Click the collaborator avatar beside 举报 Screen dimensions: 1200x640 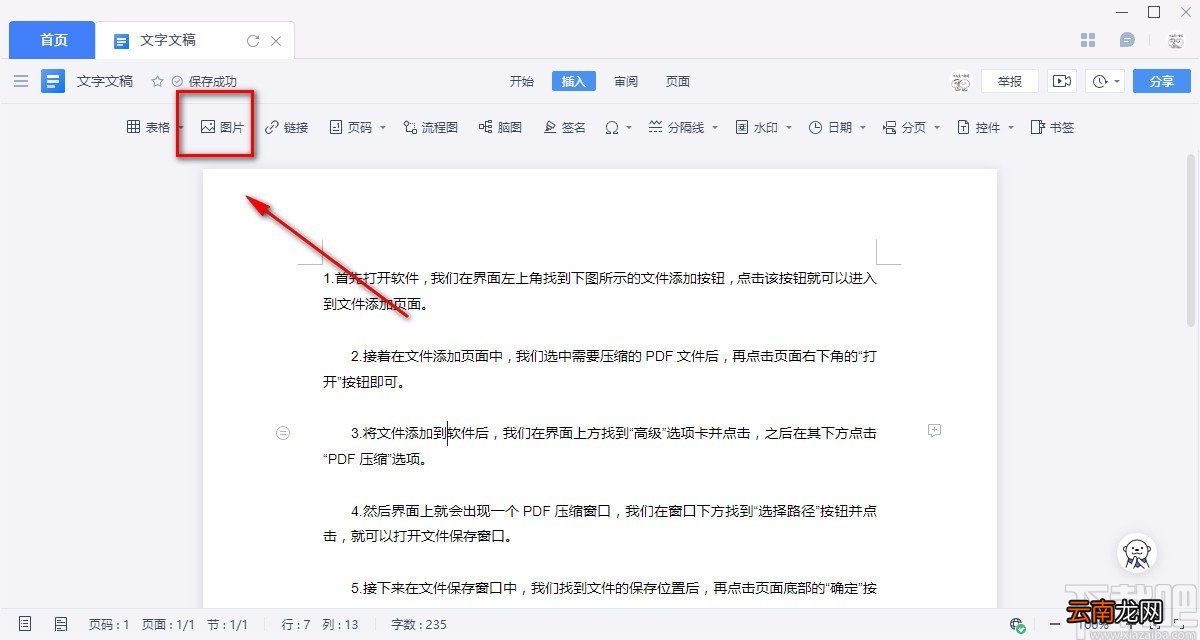(x=961, y=82)
